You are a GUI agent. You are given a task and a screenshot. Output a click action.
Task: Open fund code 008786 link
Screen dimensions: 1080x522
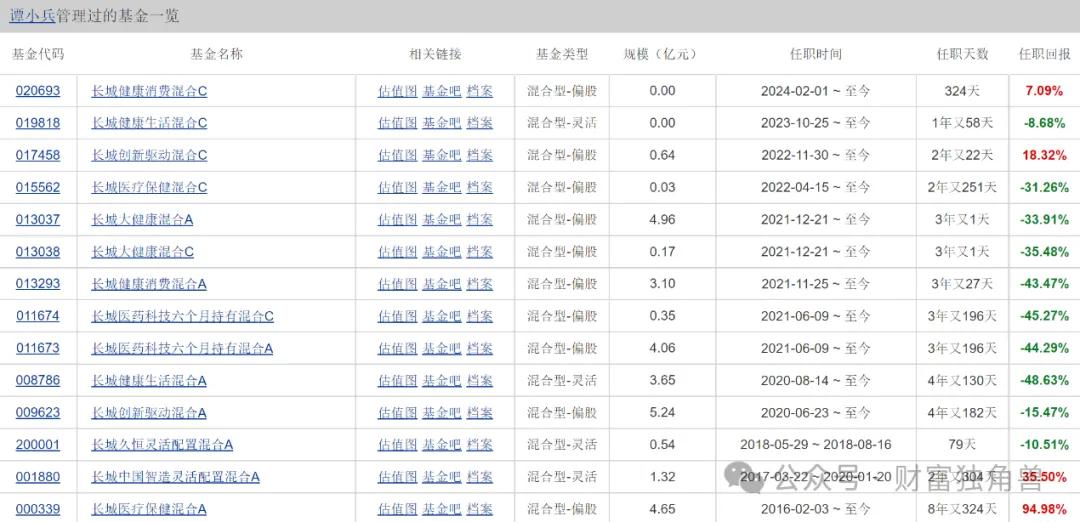coord(38,380)
